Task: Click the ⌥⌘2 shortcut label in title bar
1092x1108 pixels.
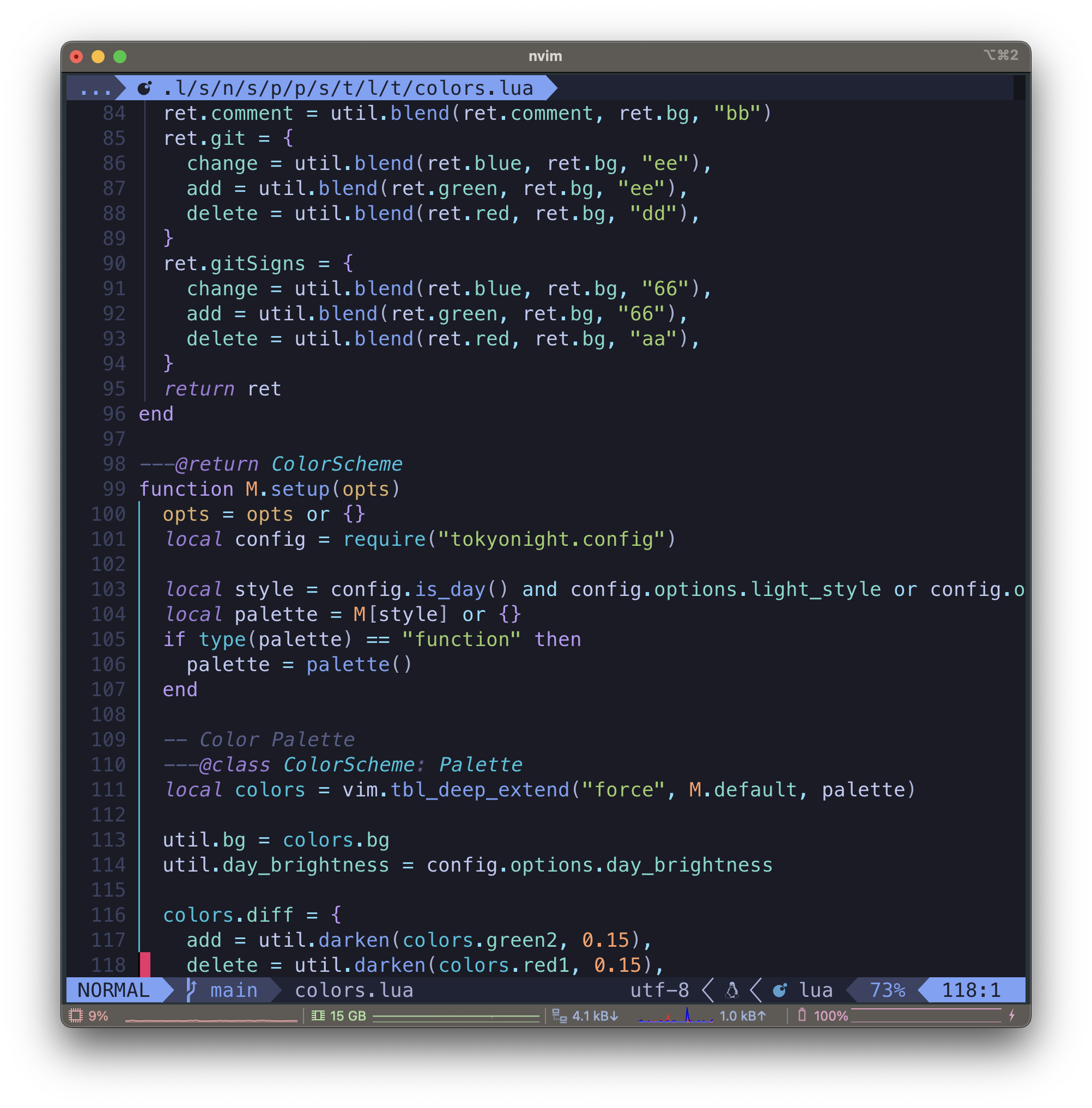Action: tap(1001, 55)
